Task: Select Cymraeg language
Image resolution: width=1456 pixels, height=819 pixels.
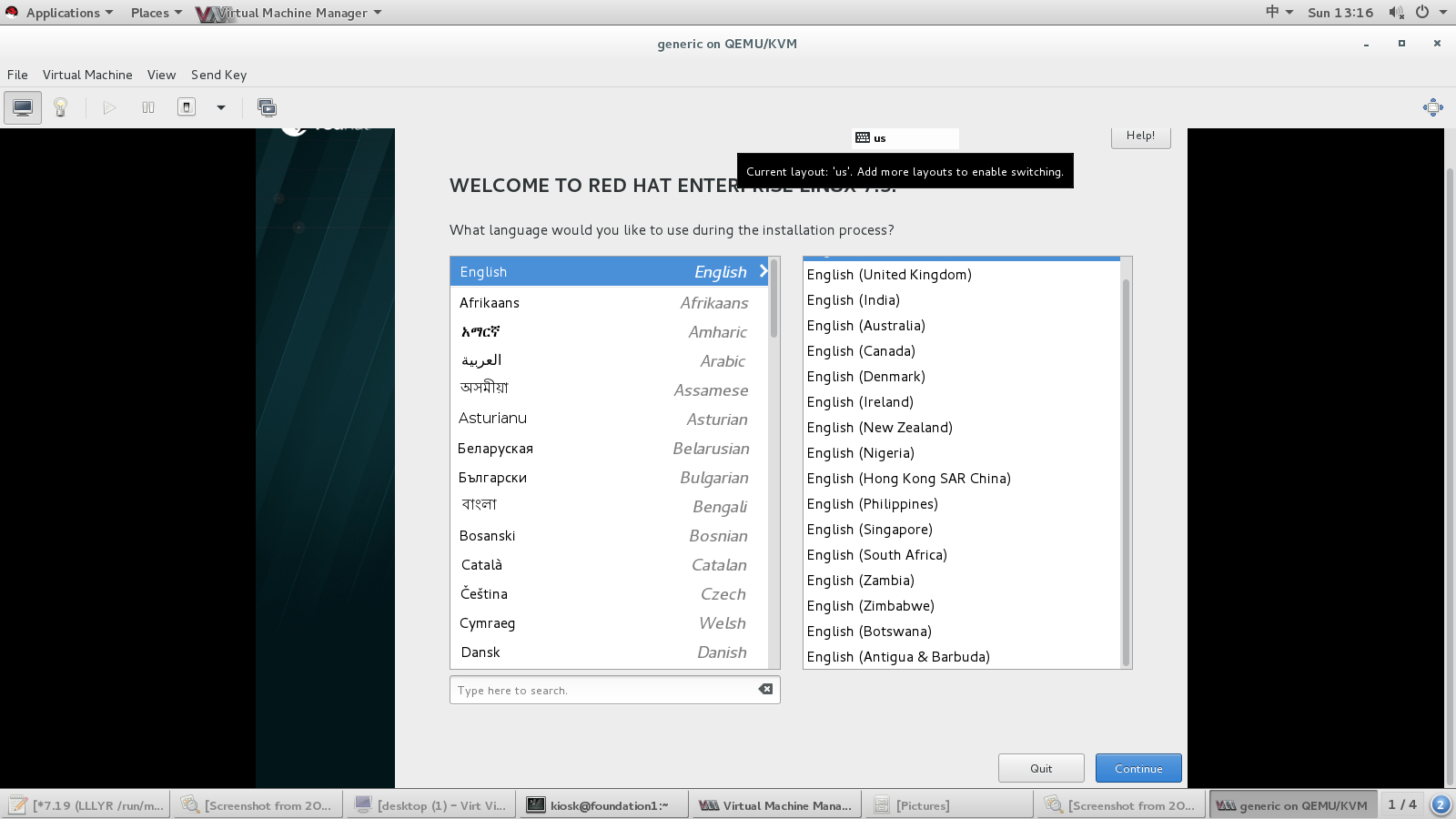Action: pos(609,622)
